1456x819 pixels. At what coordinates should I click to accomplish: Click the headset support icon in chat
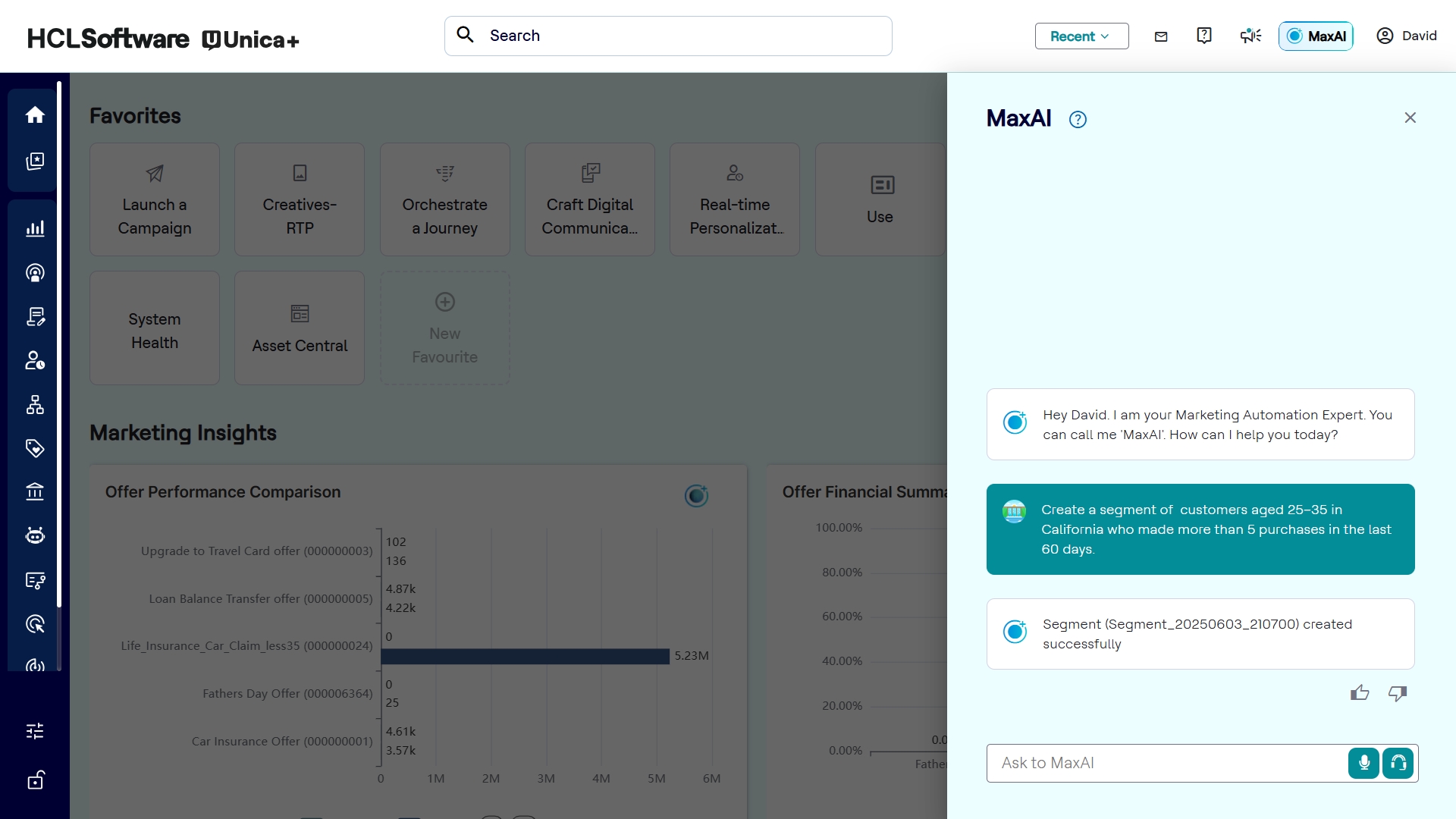click(1398, 763)
